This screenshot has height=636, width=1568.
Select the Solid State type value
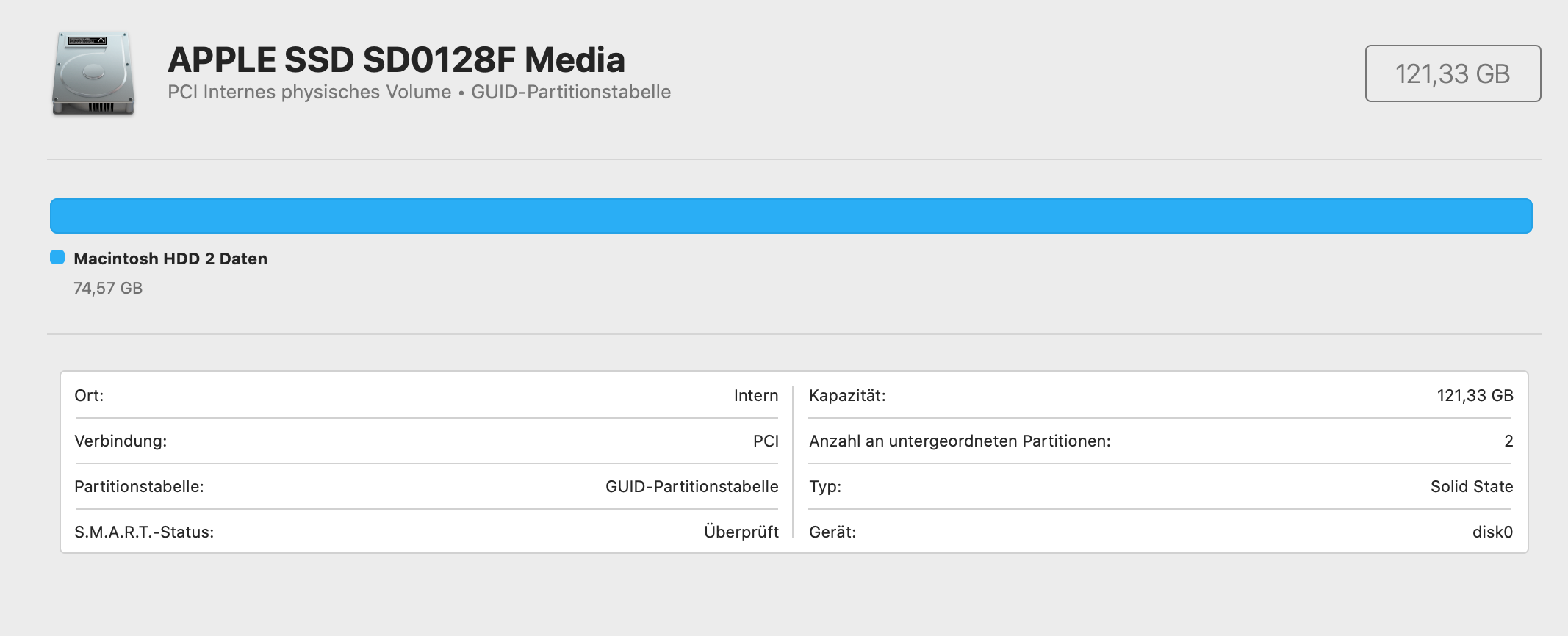[1471, 486]
